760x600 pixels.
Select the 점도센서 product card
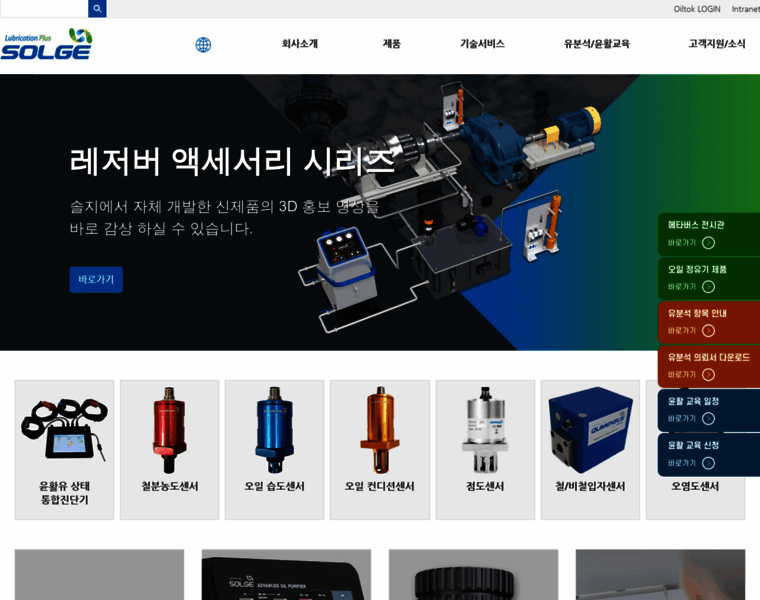click(x=485, y=450)
